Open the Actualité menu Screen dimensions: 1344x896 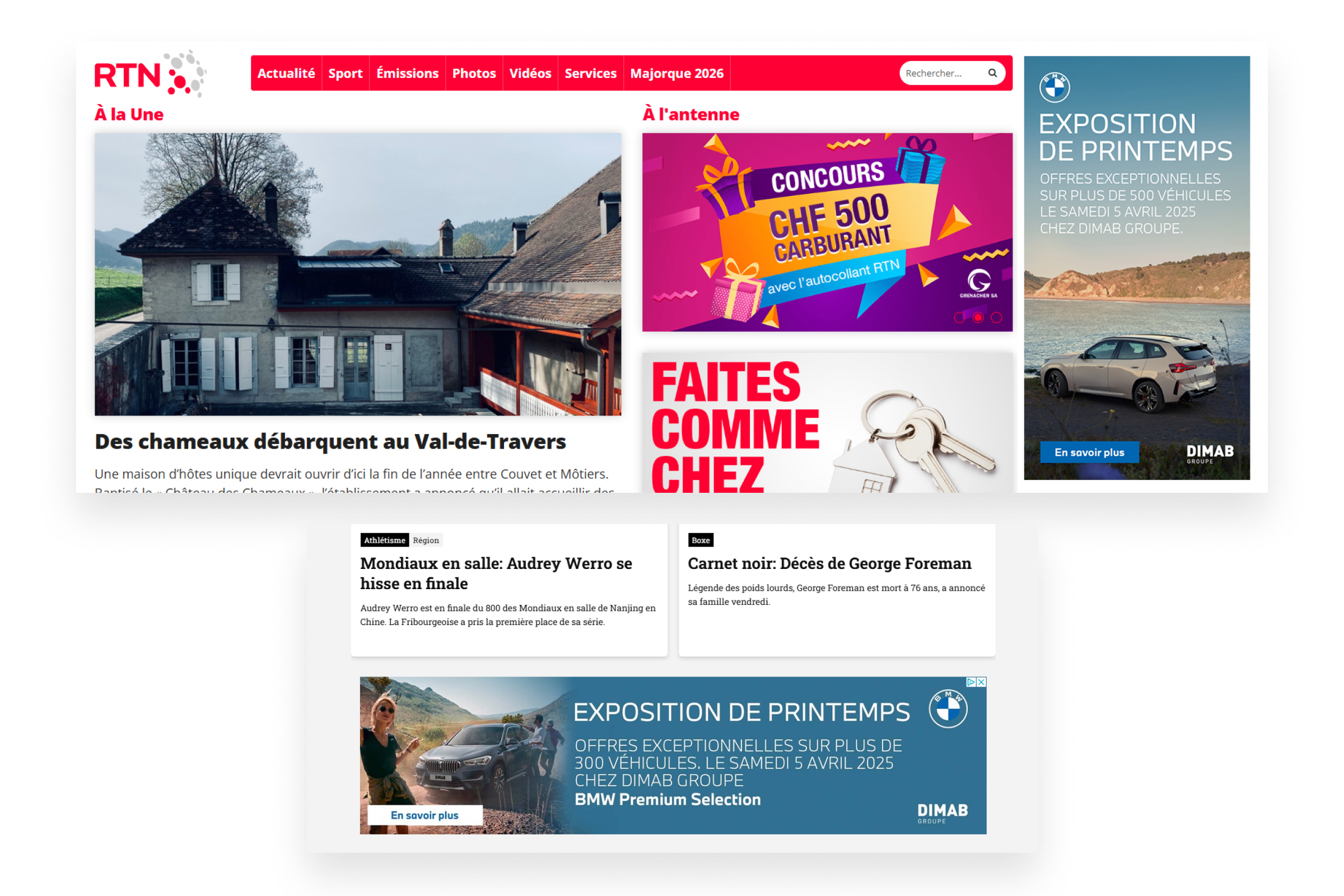(x=286, y=73)
